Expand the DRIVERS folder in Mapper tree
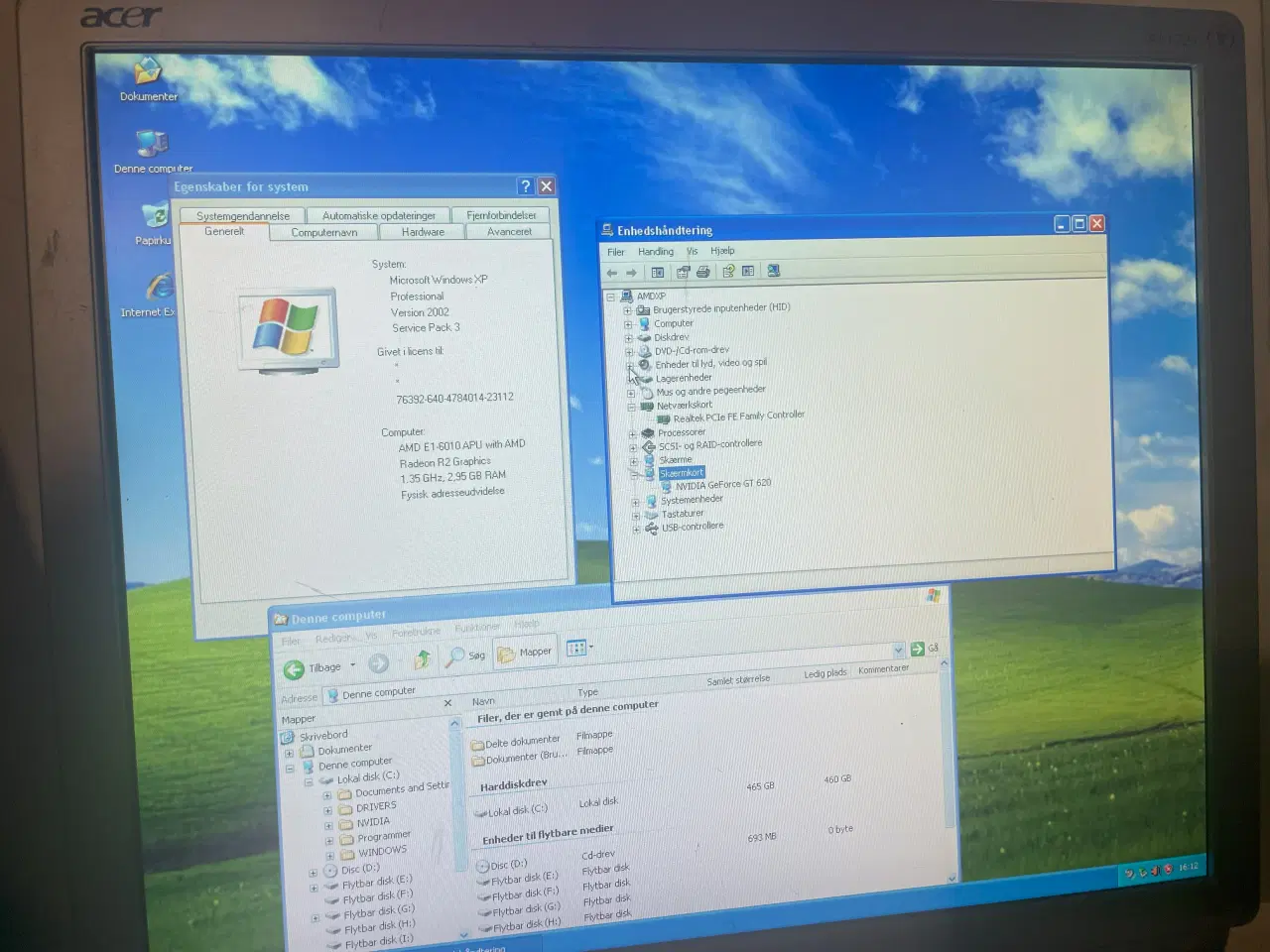Screen dimensions: 1270x952 click(x=327, y=810)
